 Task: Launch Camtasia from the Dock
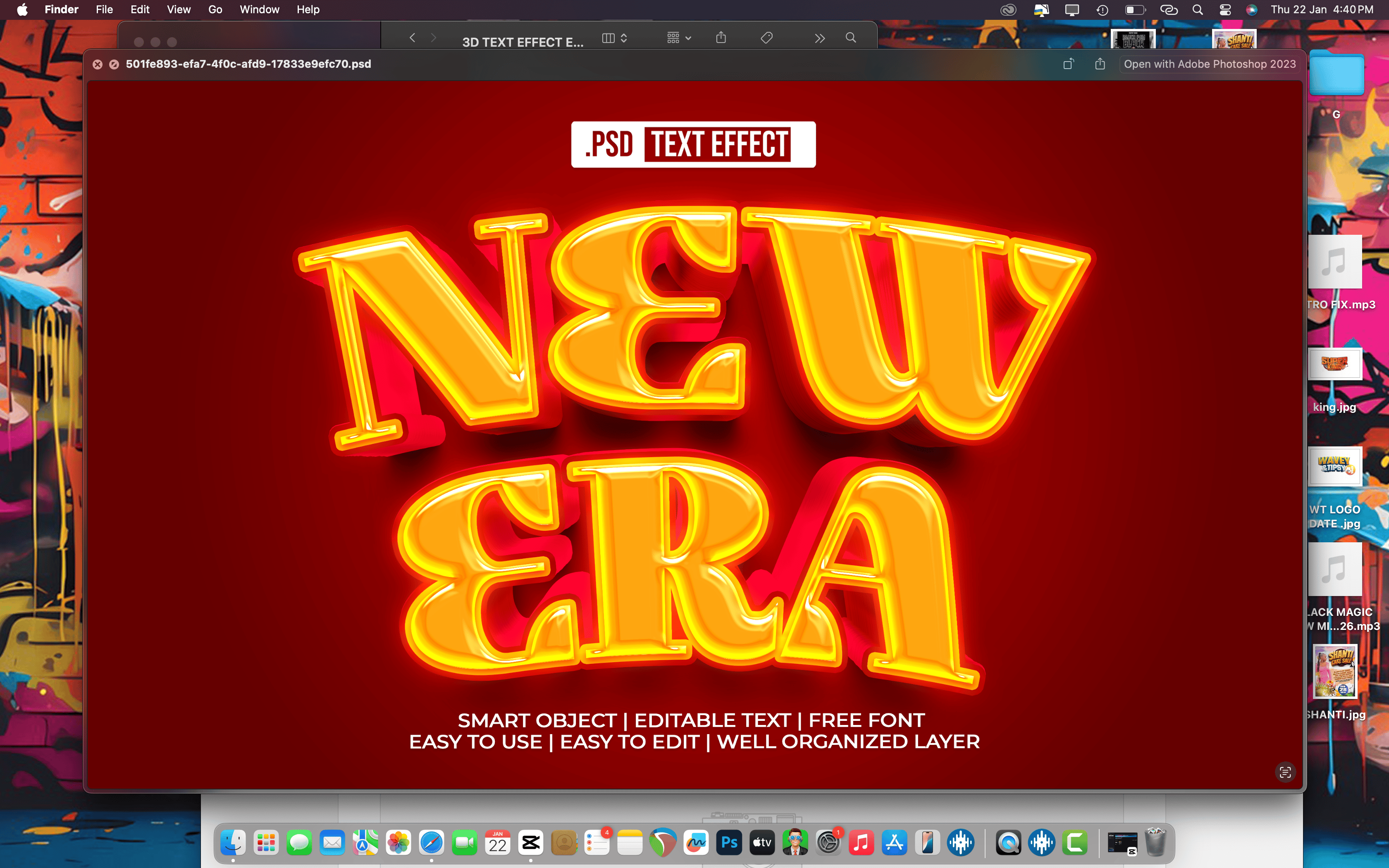coord(1074,842)
